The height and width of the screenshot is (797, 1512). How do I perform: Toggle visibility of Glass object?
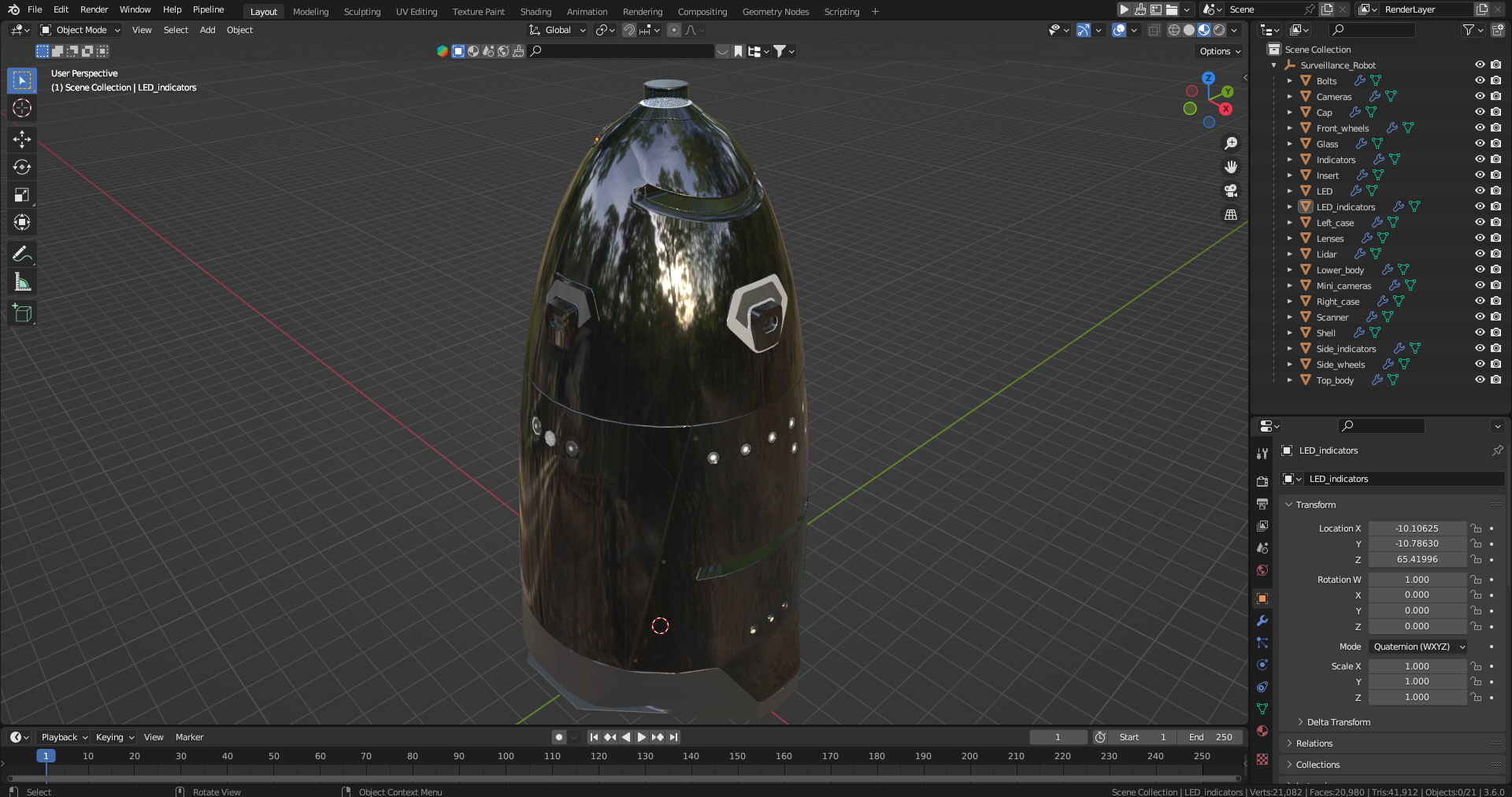(x=1480, y=143)
